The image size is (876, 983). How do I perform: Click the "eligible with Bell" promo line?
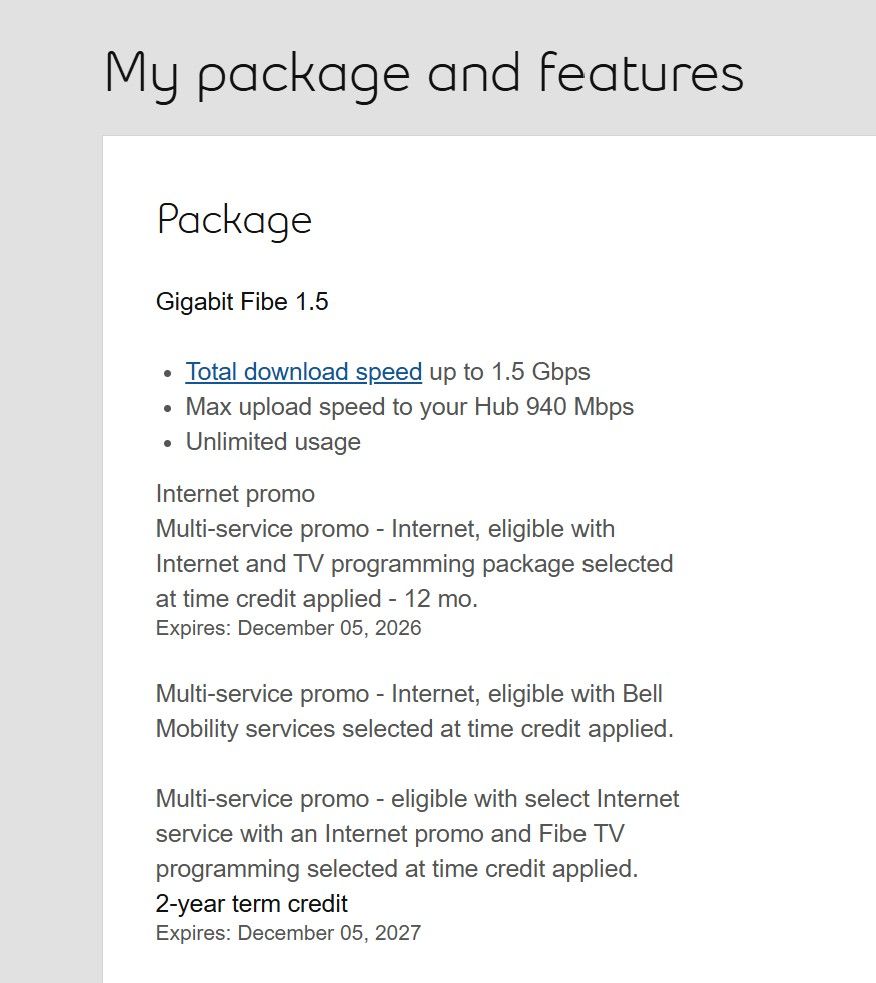pos(409,694)
